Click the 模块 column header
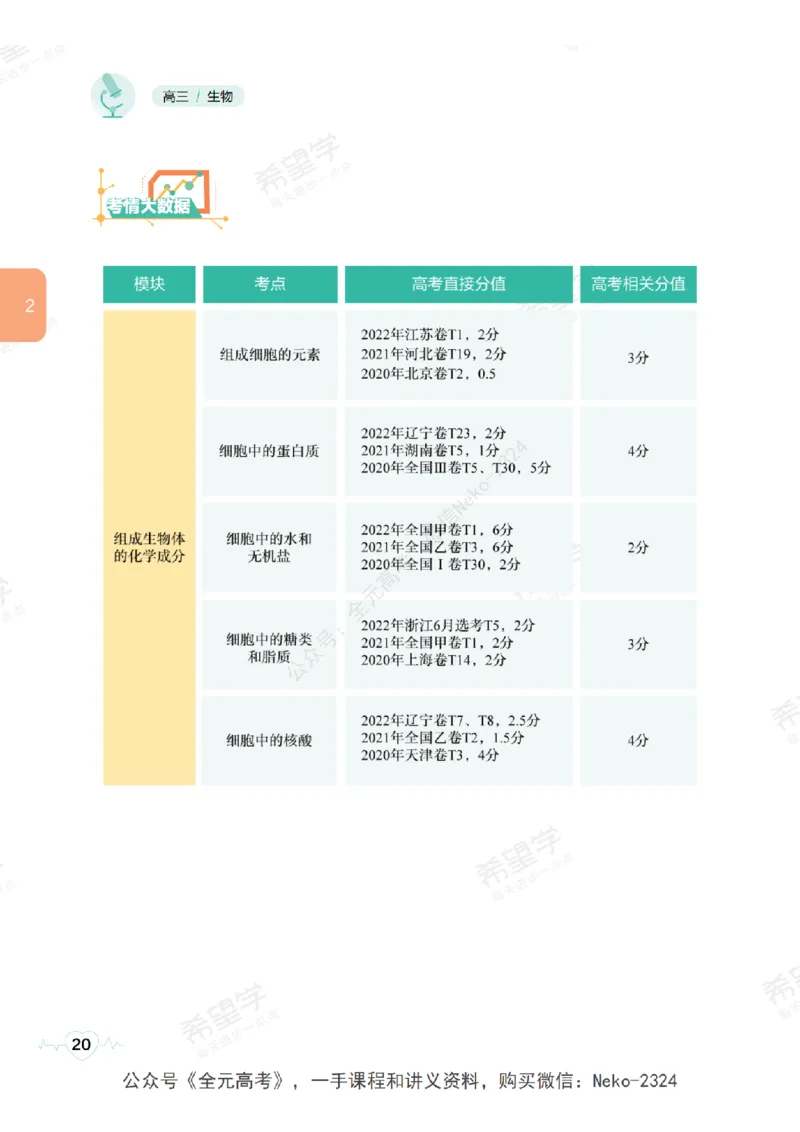The image size is (800, 1132). point(148,284)
